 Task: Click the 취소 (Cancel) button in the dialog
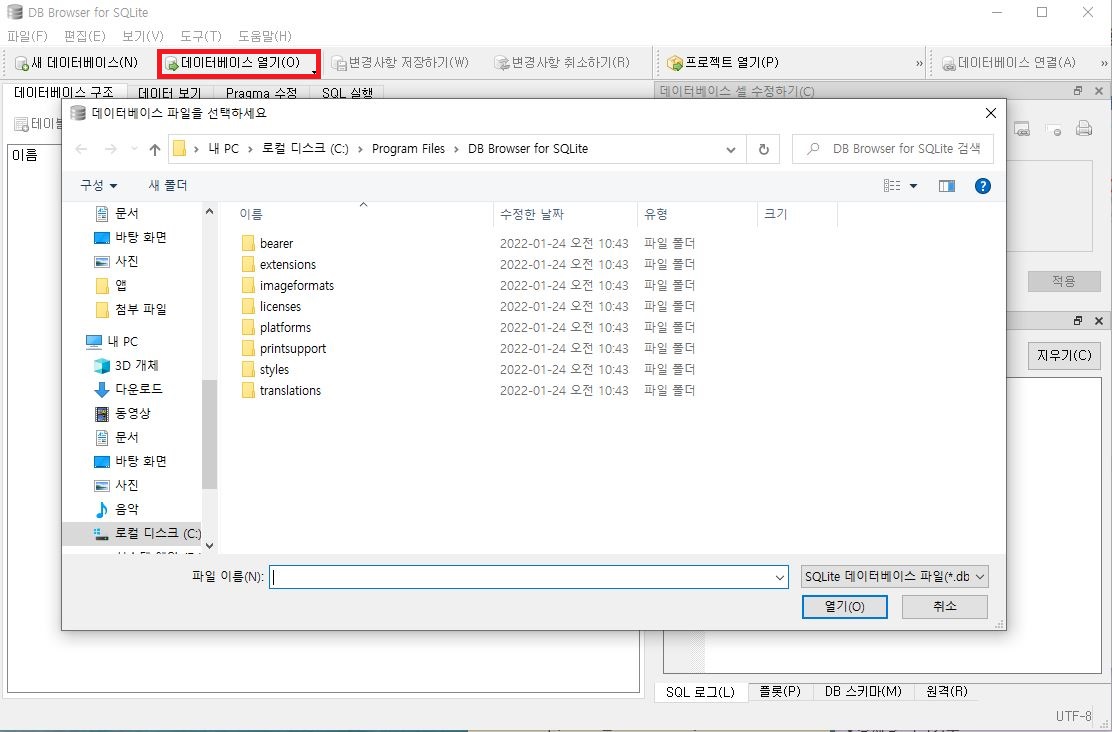tap(945, 606)
